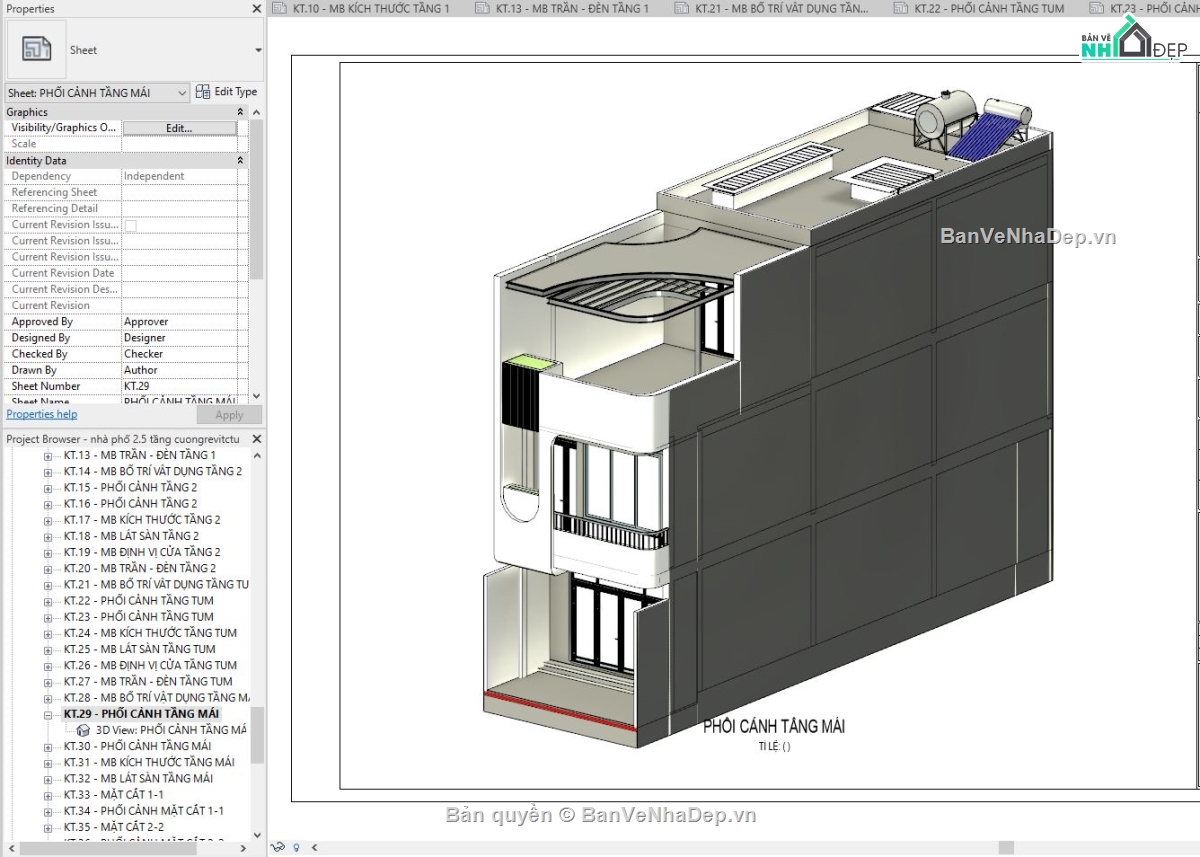
Task: Open the Sheet type selector dropdown arrow
Action: pos(258,50)
